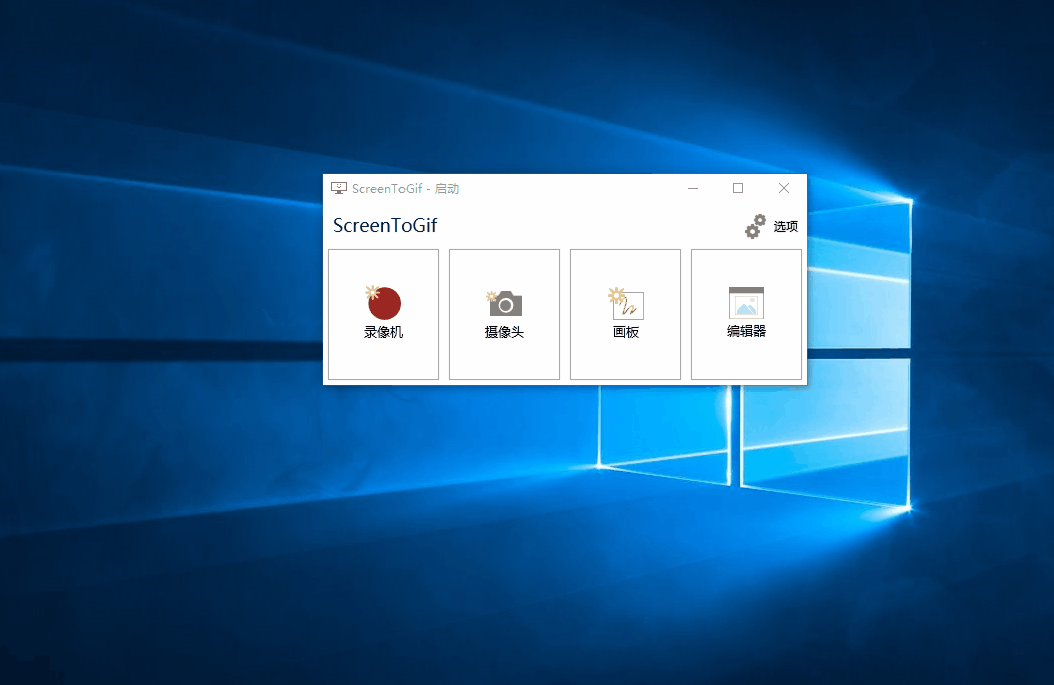Open the 录像机 screen recorder

(x=383, y=314)
